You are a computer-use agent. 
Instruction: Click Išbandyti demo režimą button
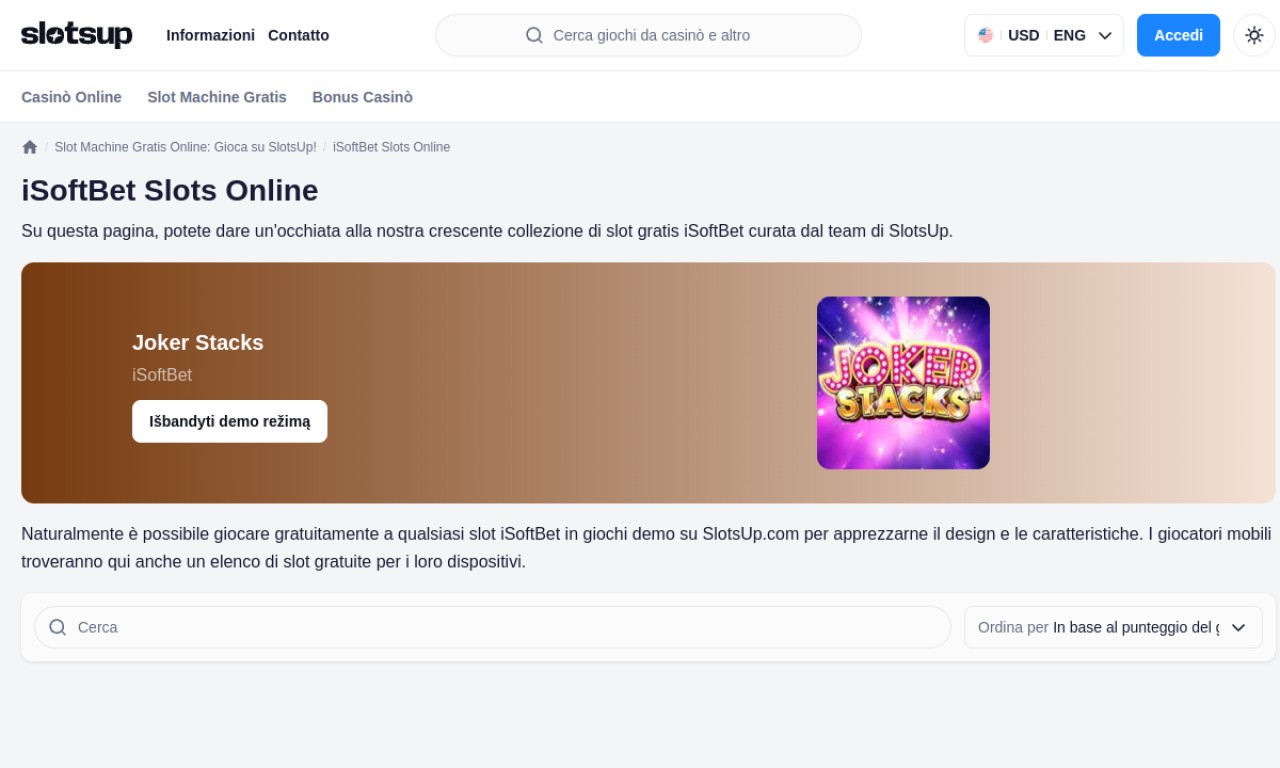tap(229, 421)
